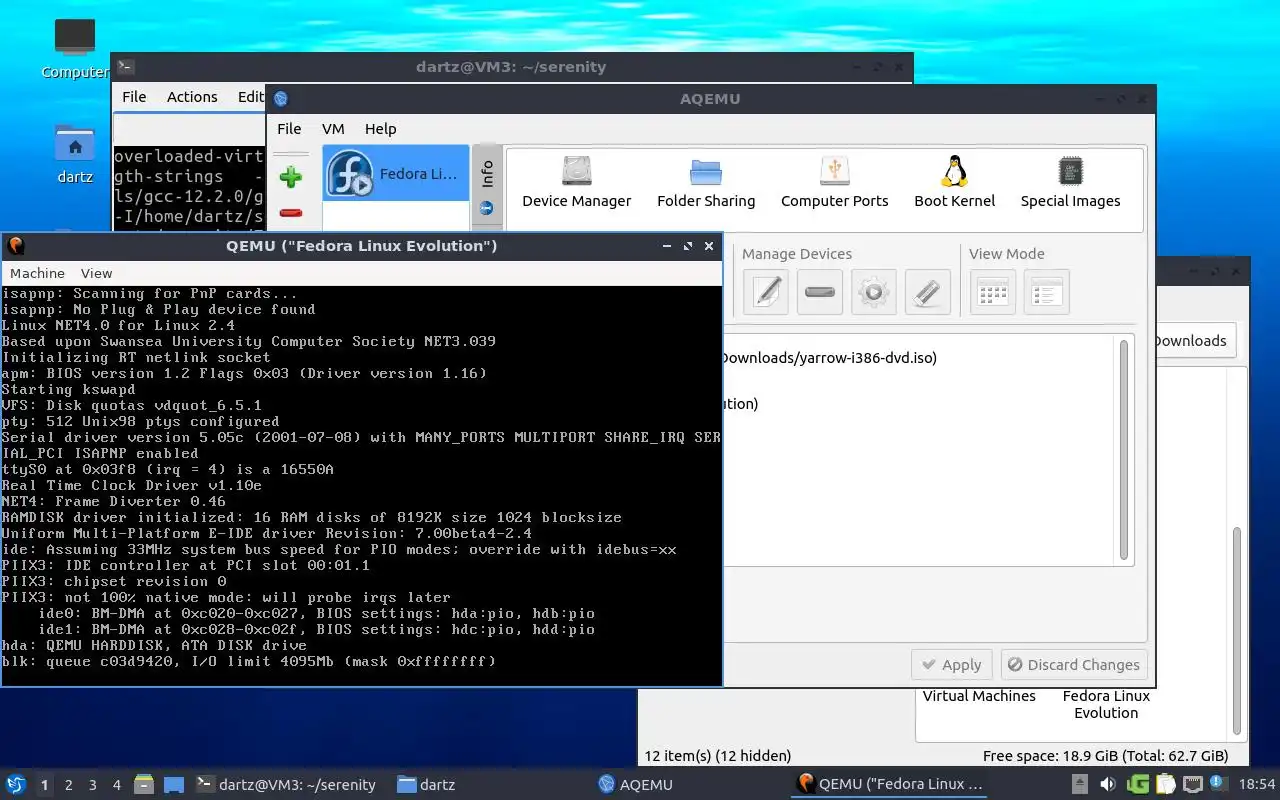
Task: Open Computer Ports settings
Action: click(x=834, y=182)
